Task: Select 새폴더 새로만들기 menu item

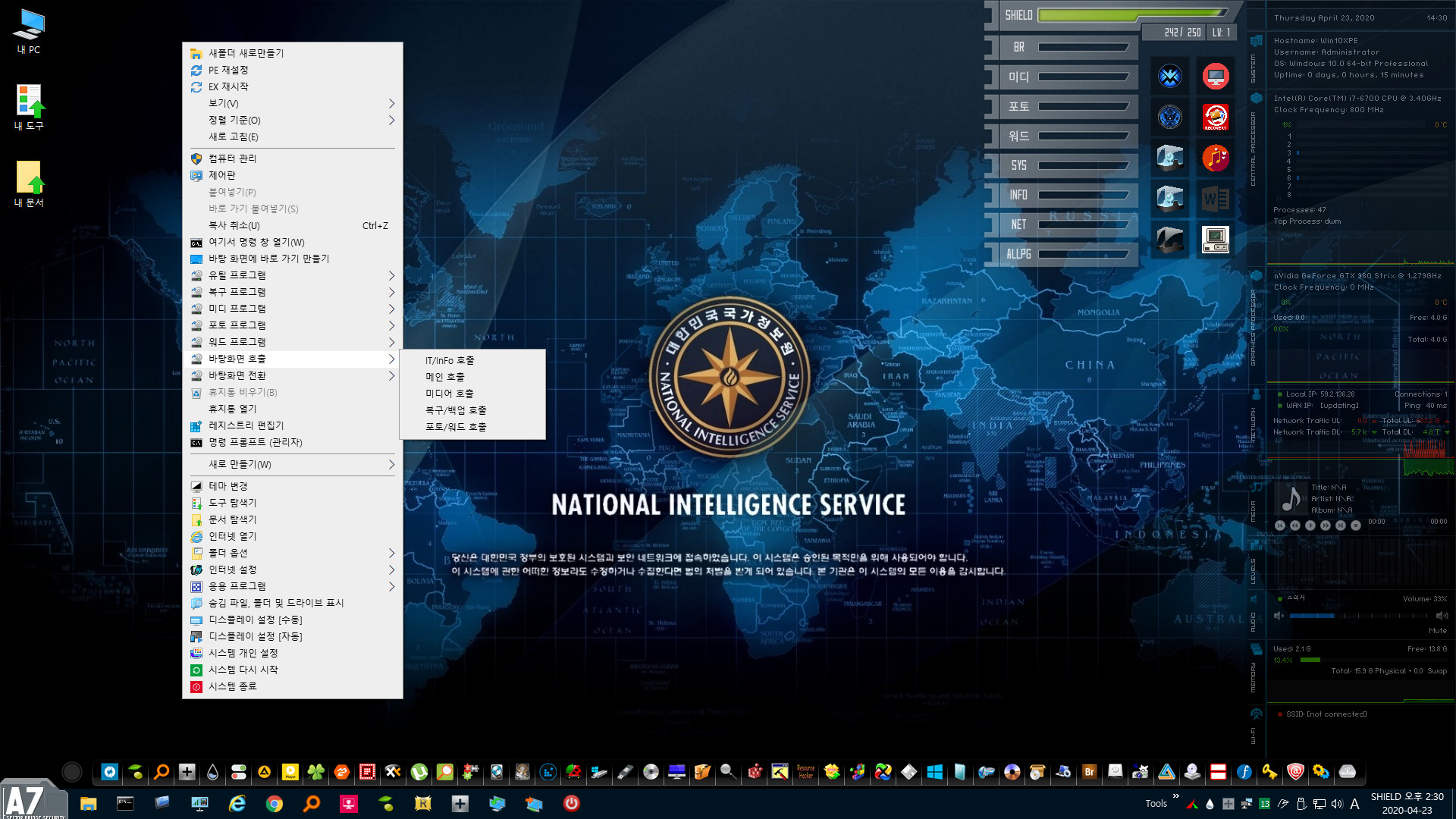Action: [293, 53]
